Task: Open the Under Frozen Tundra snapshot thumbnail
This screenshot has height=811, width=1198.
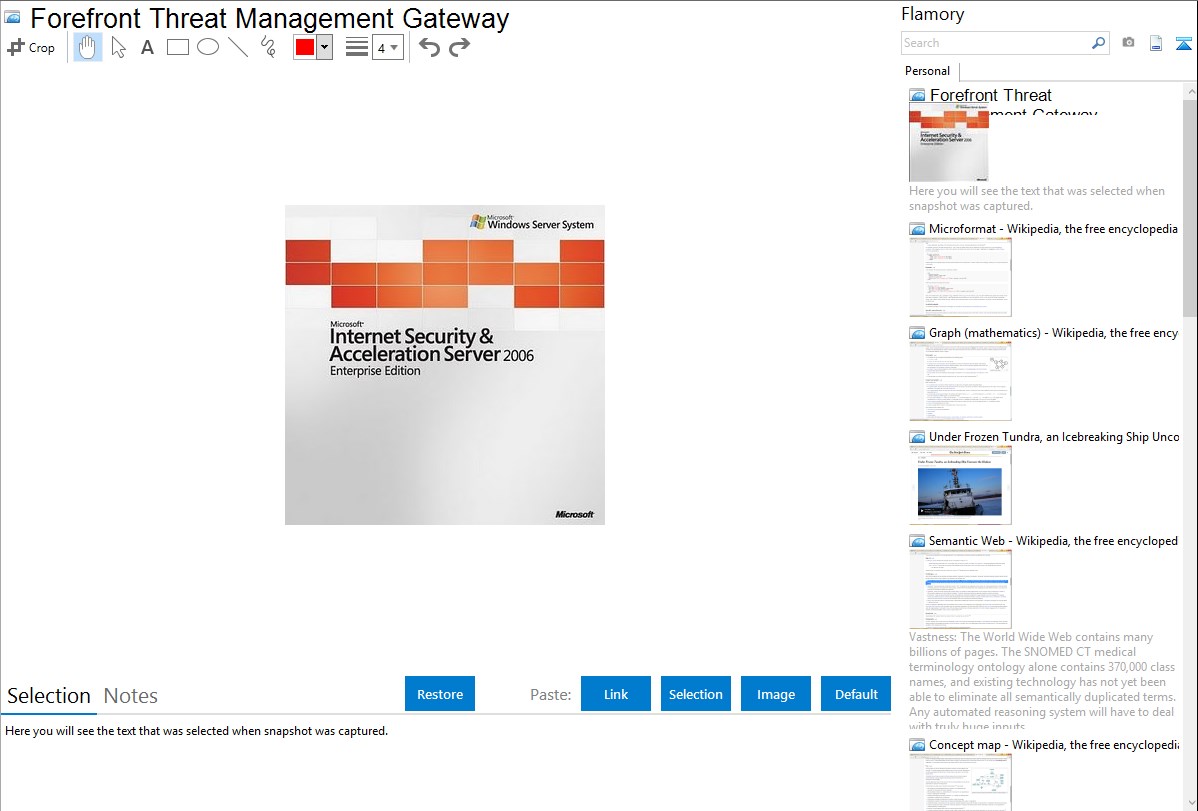Action: click(960, 485)
